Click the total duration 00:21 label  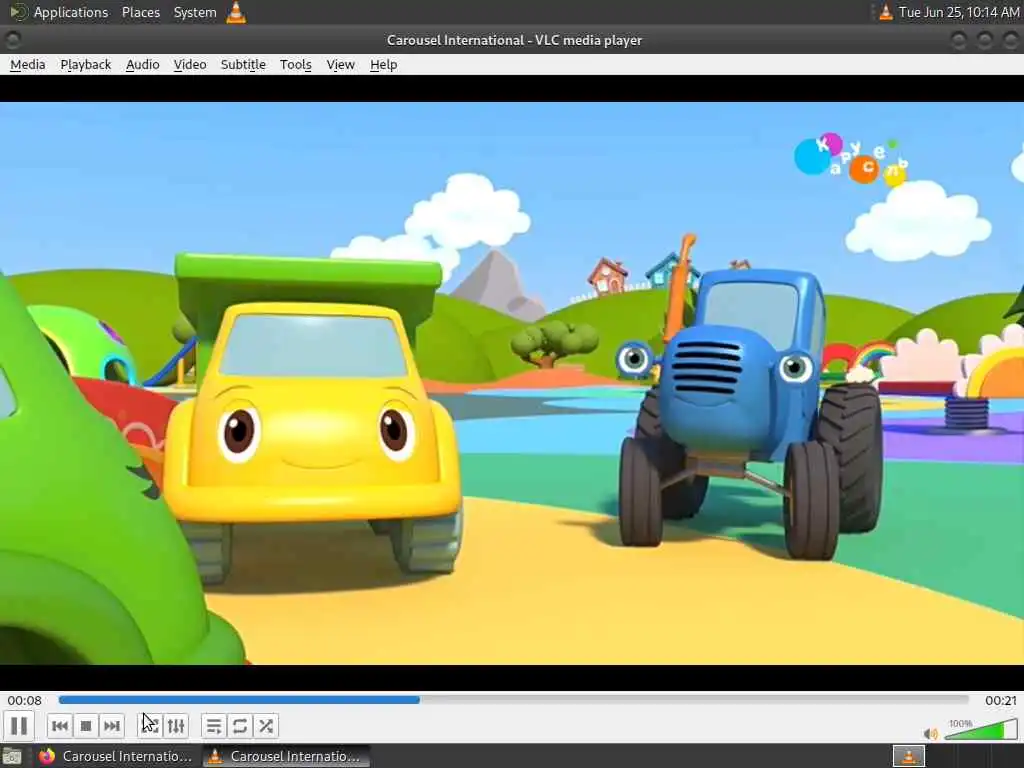pyautogui.click(x=1000, y=700)
